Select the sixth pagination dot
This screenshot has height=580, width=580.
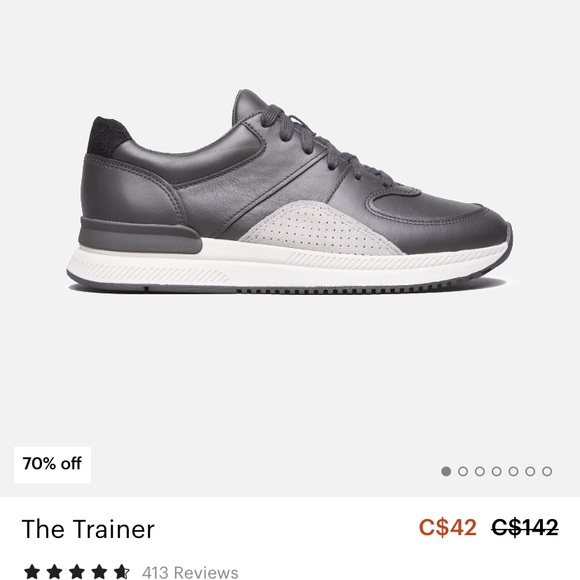pos(530,471)
